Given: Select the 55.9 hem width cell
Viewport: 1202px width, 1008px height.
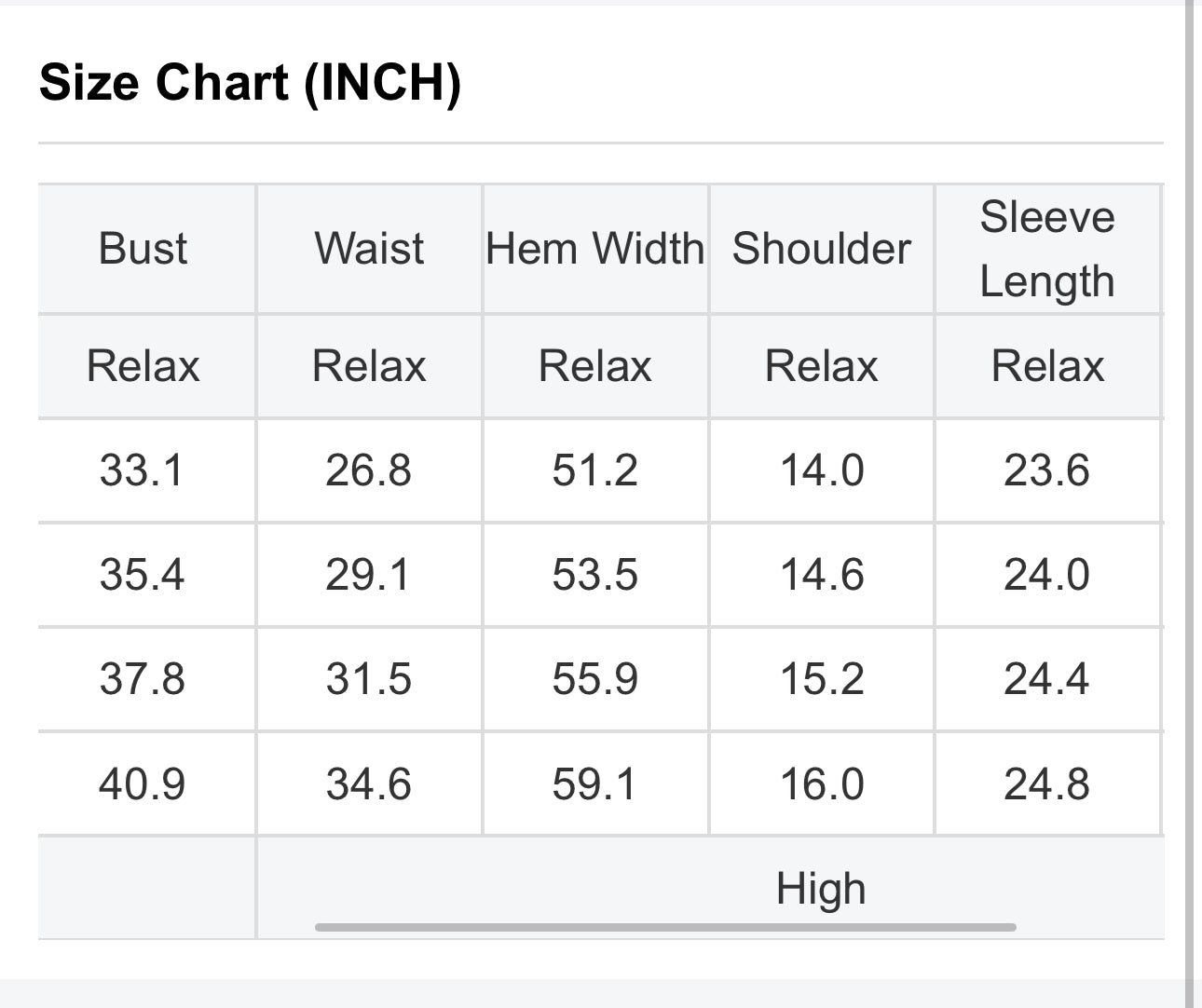Looking at the screenshot, I should click(594, 678).
